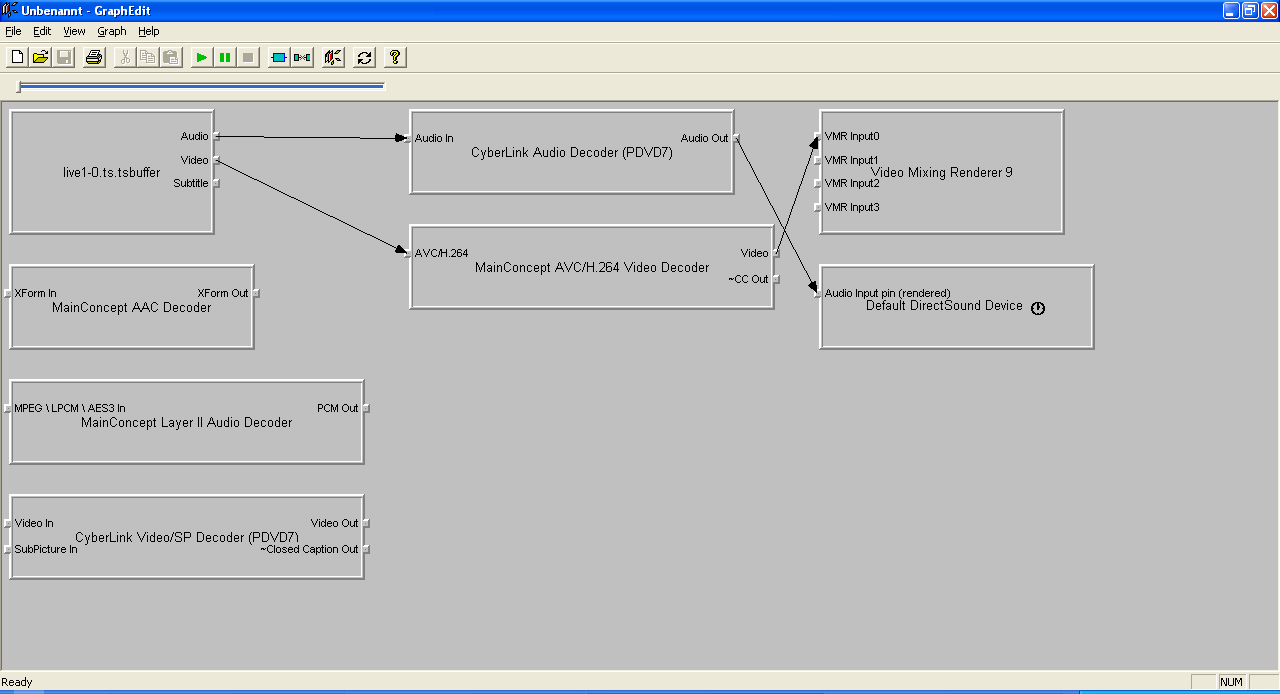This screenshot has width=1280, height=694.
Task: Click the Audio Input pin (rendered)
Action: coord(818,293)
